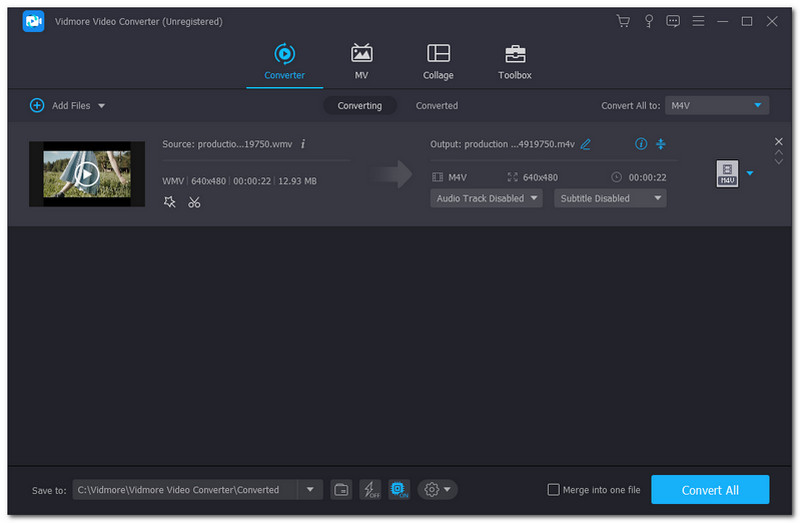Open the feedback chat icon

coord(673,21)
